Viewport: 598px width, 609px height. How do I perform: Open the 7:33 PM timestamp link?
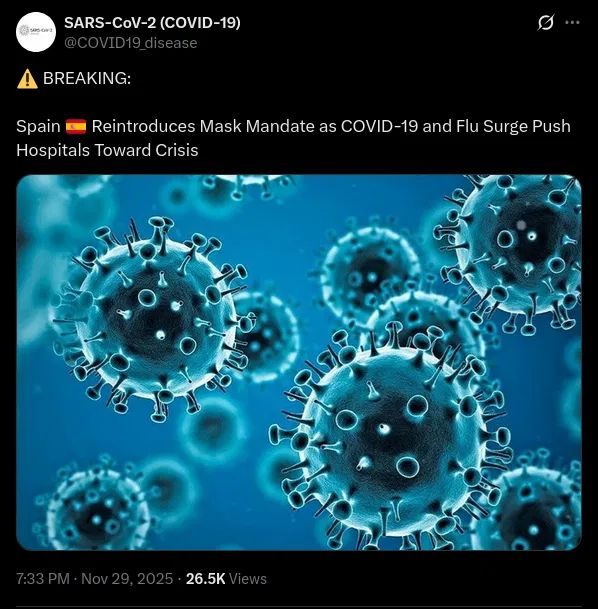43,579
